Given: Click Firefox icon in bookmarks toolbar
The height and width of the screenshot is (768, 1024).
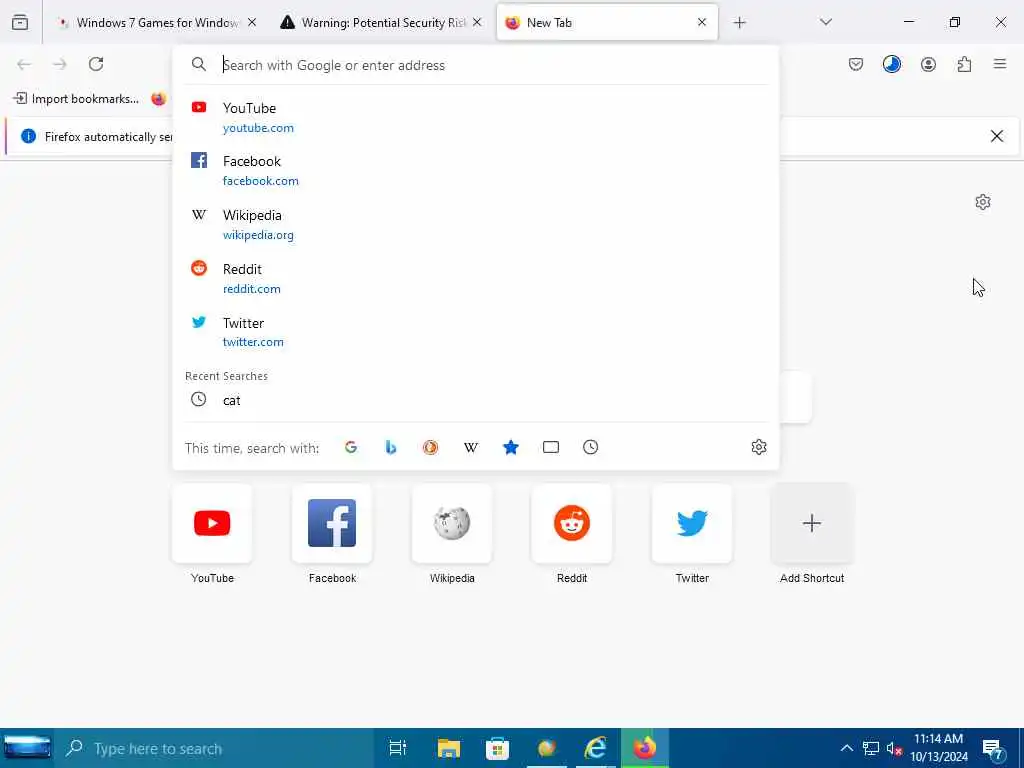Looking at the screenshot, I should click(159, 99).
